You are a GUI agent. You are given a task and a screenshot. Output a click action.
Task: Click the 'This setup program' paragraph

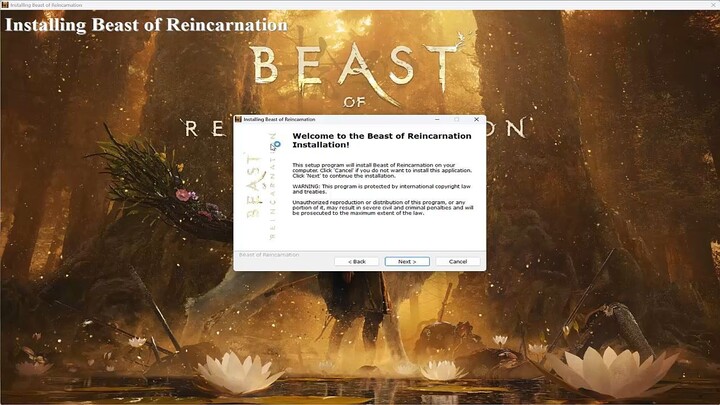point(382,170)
